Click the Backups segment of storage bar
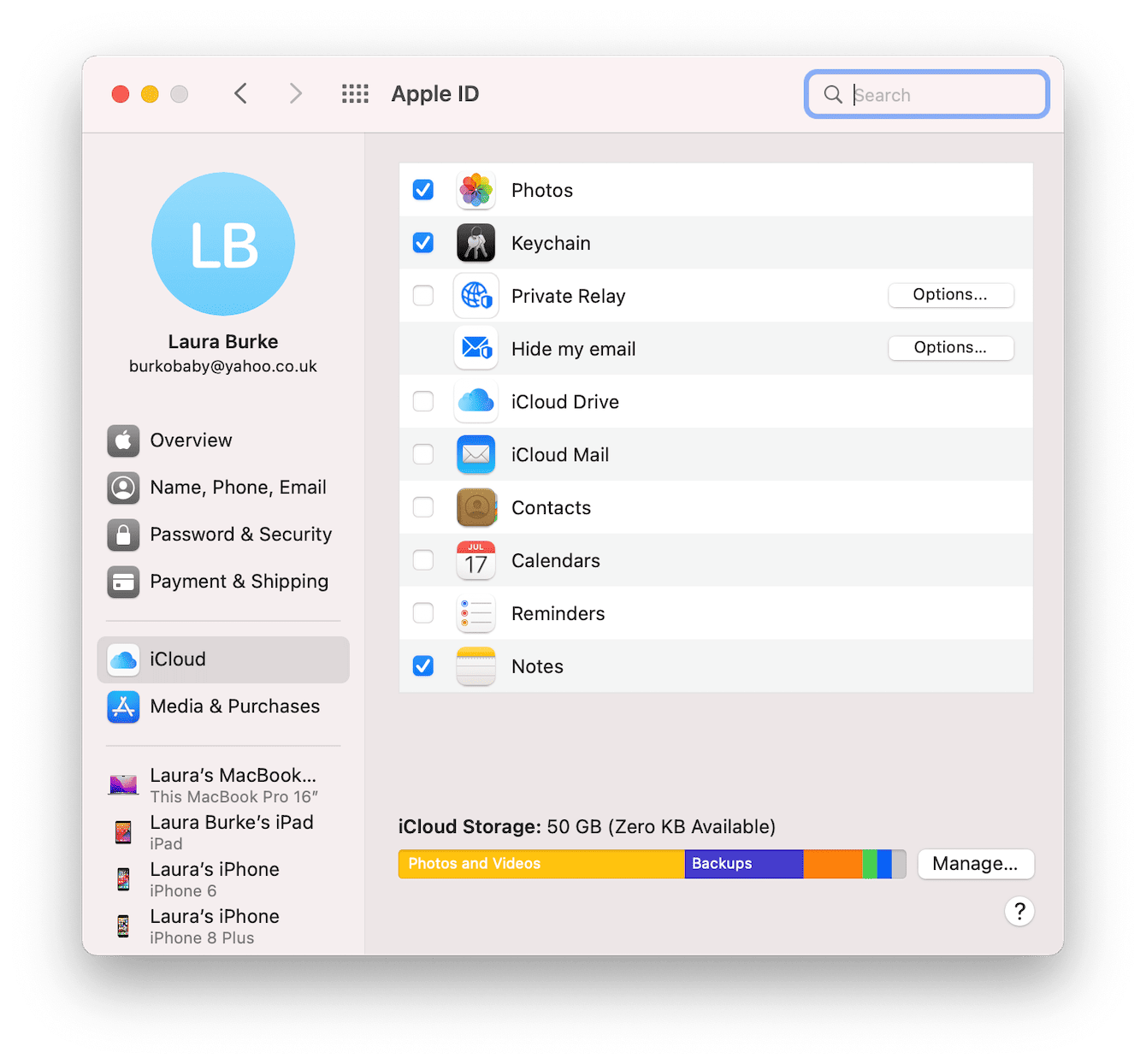This screenshot has width=1146, height=1064. pos(742,864)
